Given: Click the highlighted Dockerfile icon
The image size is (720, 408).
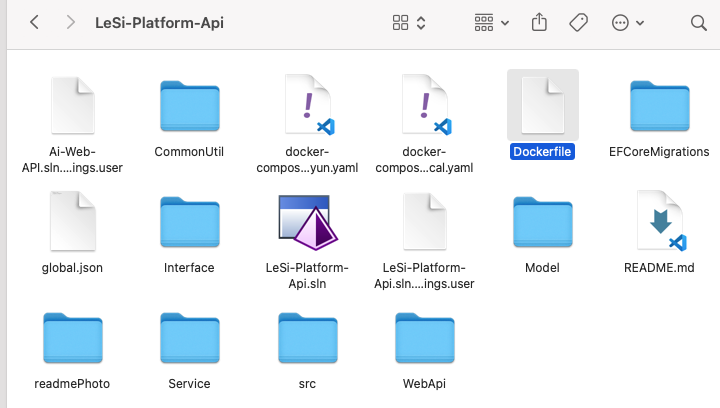Looking at the screenshot, I should [543, 106].
